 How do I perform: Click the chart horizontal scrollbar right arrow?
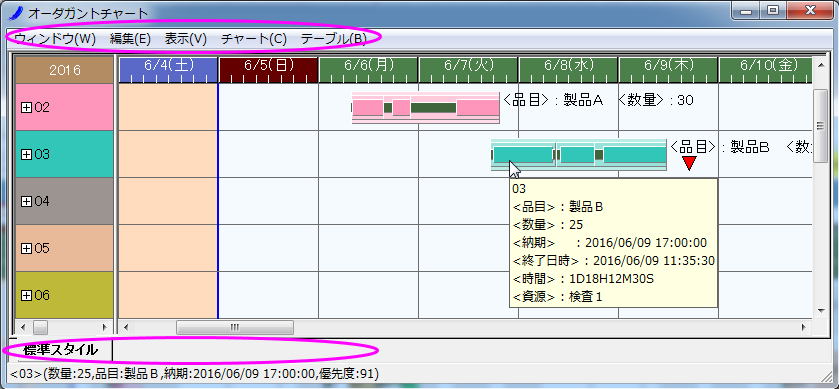click(x=803, y=327)
